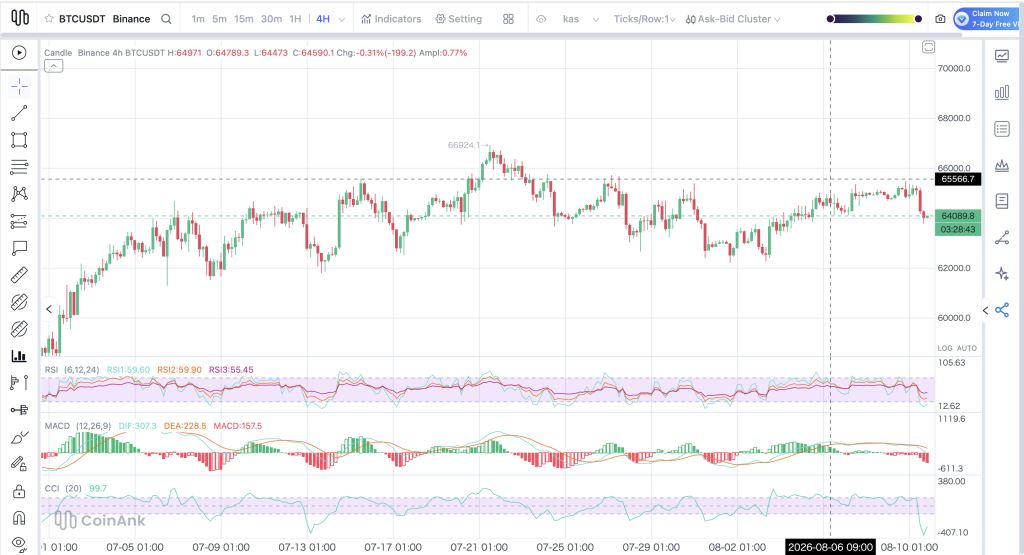Pick the ruler measurement tool
Viewport: 1024px width, 555px height.
(x=19, y=275)
